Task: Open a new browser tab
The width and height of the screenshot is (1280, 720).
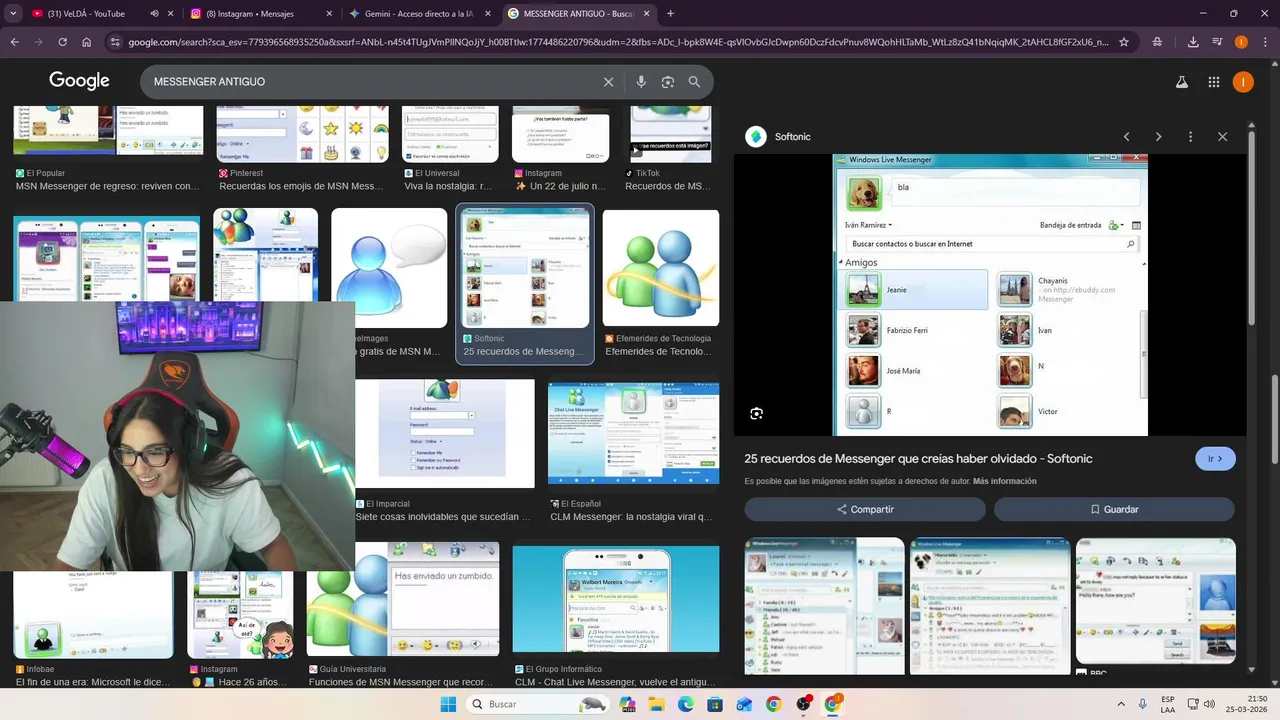Action: tap(670, 14)
